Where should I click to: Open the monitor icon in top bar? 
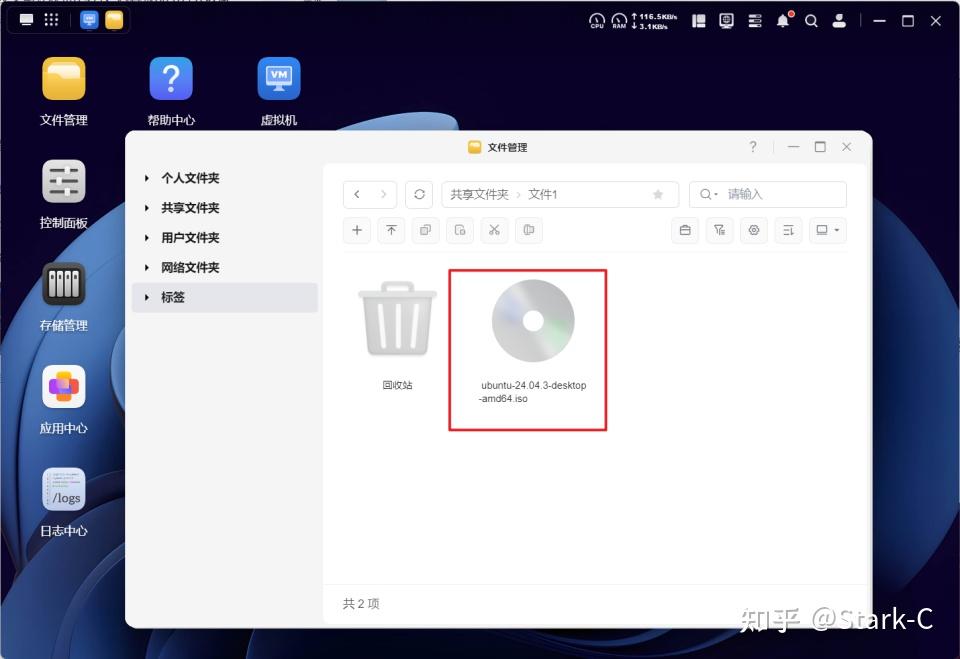[x=727, y=21]
